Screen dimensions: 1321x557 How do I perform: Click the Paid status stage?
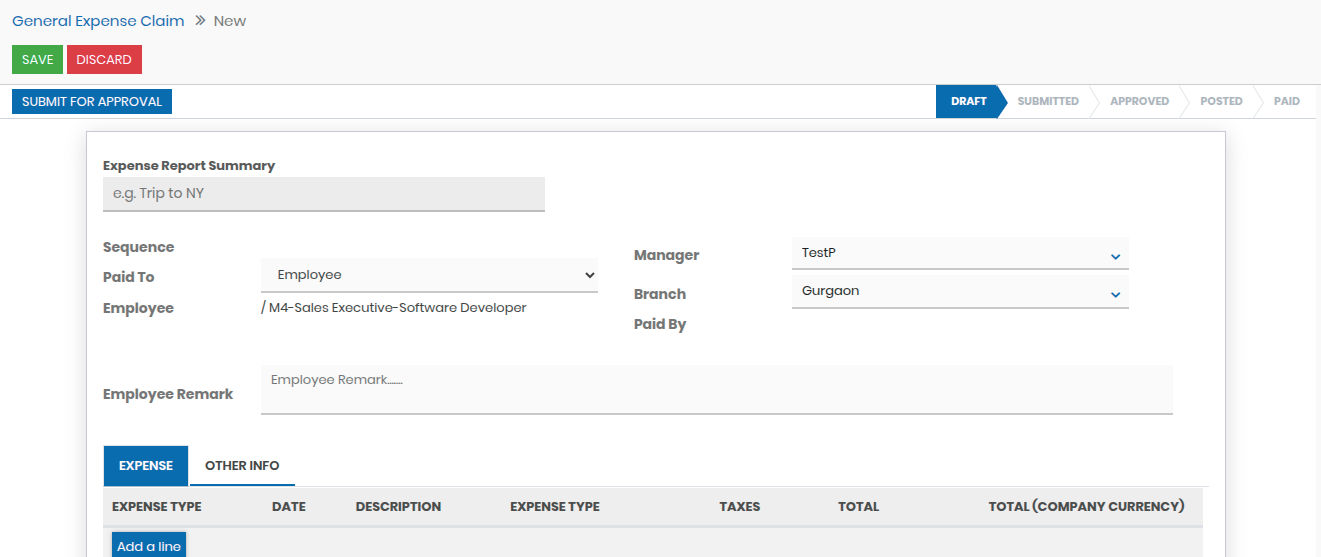(1286, 102)
